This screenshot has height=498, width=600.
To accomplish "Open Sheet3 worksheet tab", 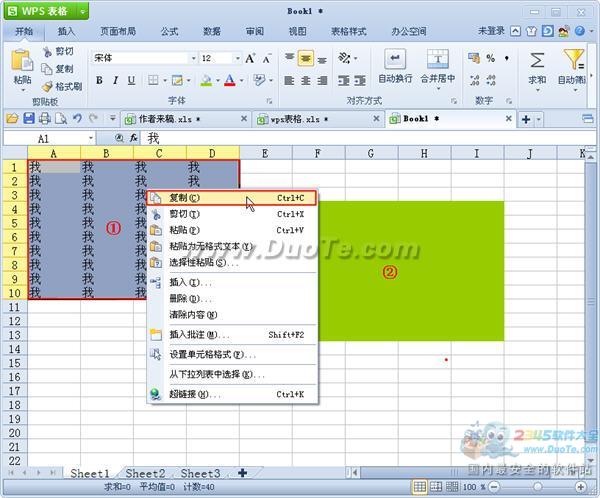I will [201, 474].
